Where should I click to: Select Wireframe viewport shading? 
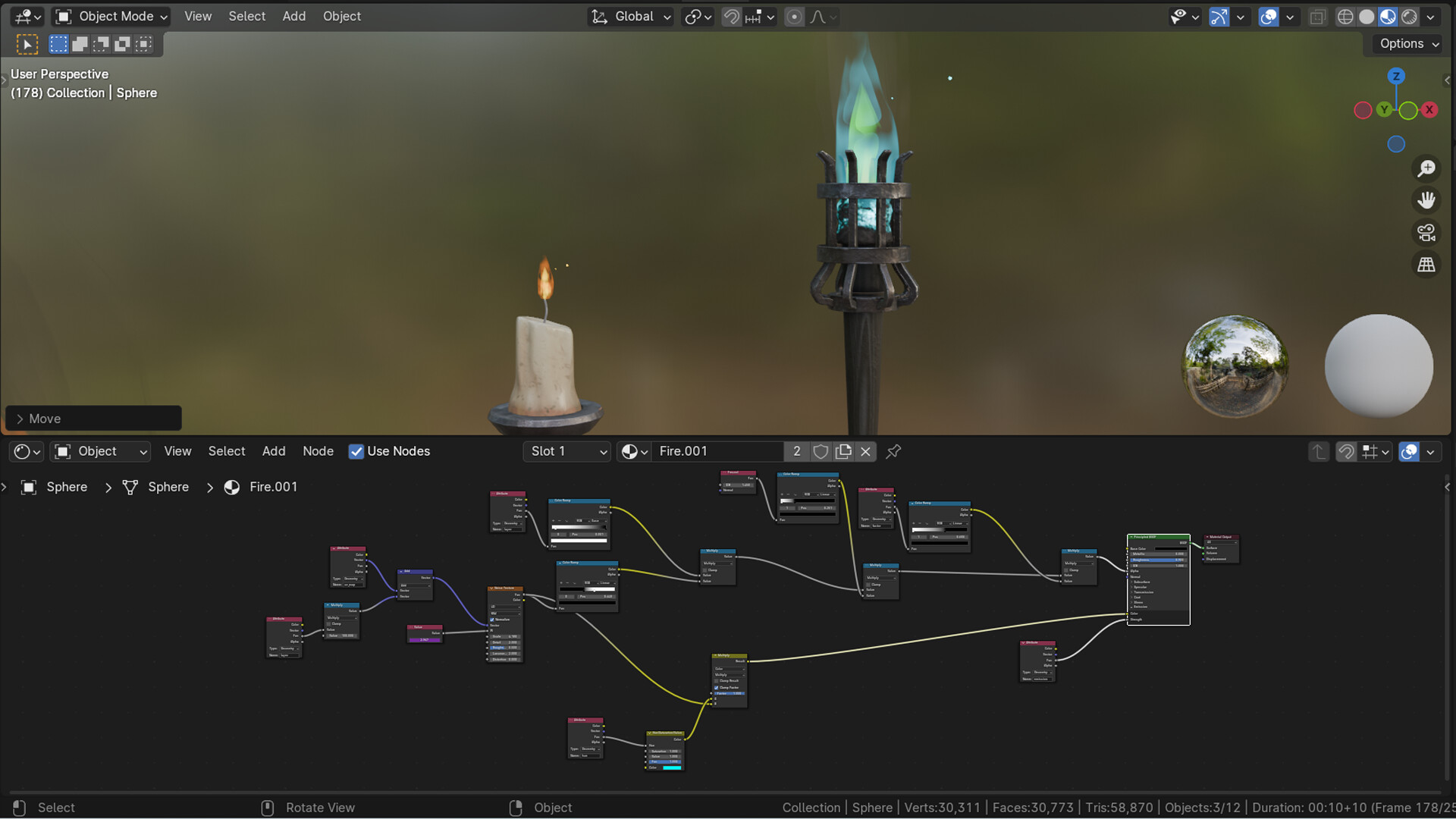(1345, 16)
